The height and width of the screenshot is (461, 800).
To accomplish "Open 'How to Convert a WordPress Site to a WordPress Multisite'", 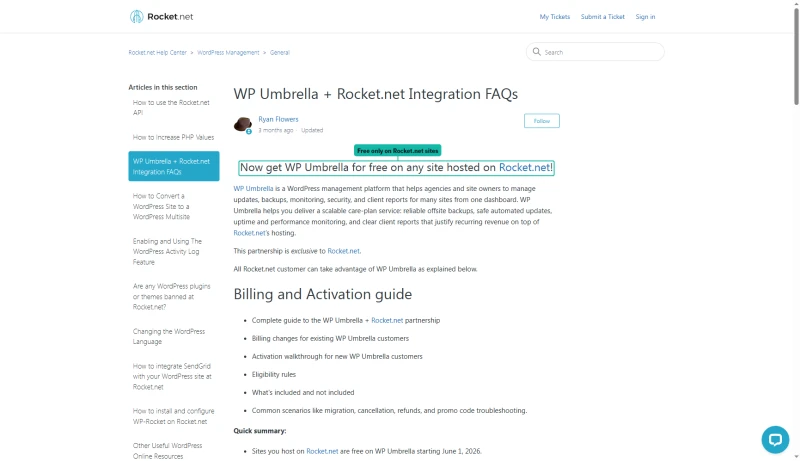I will [161, 207].
